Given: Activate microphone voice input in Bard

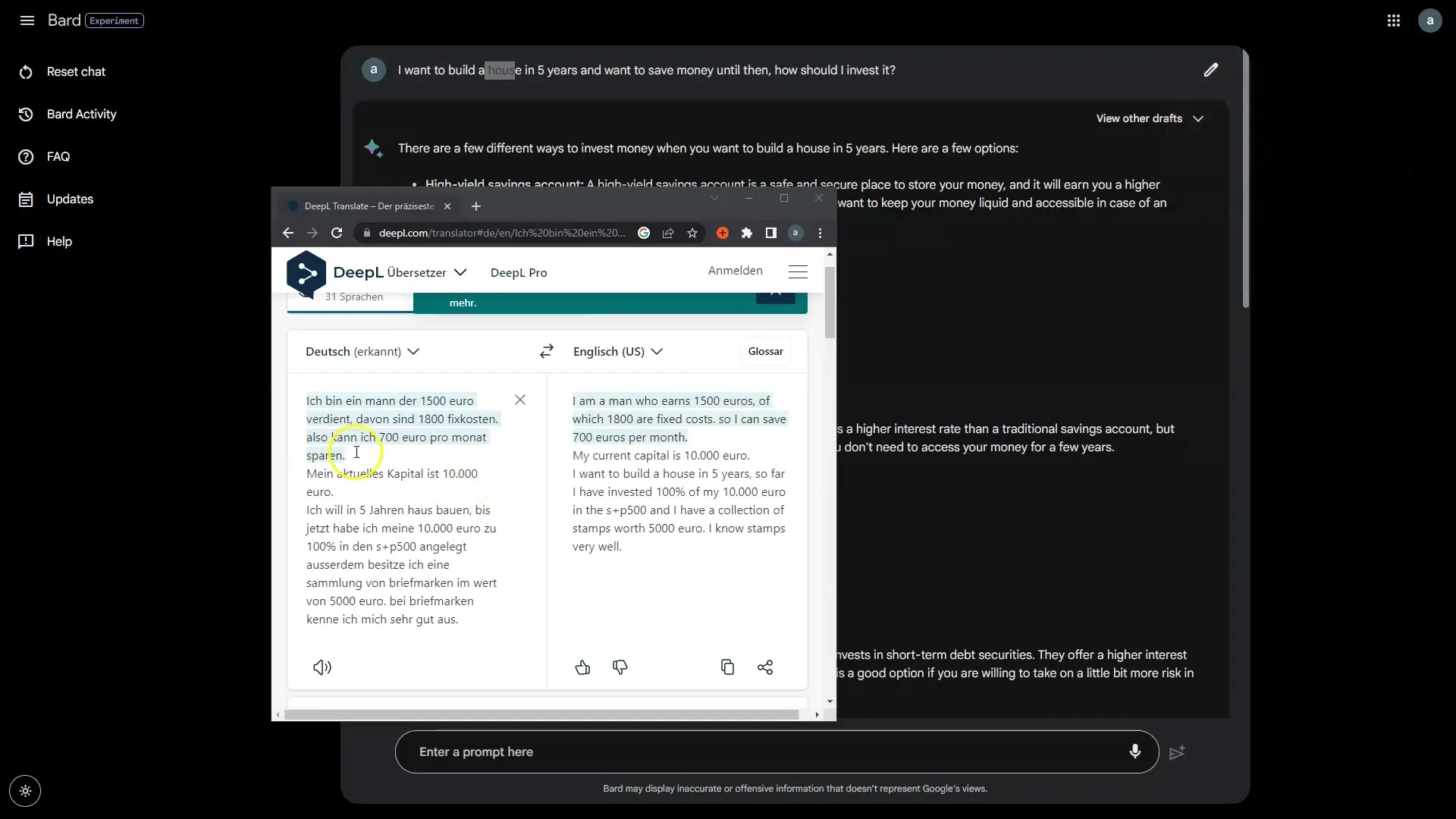Looking at the screenshot, I should [1135, 752].
